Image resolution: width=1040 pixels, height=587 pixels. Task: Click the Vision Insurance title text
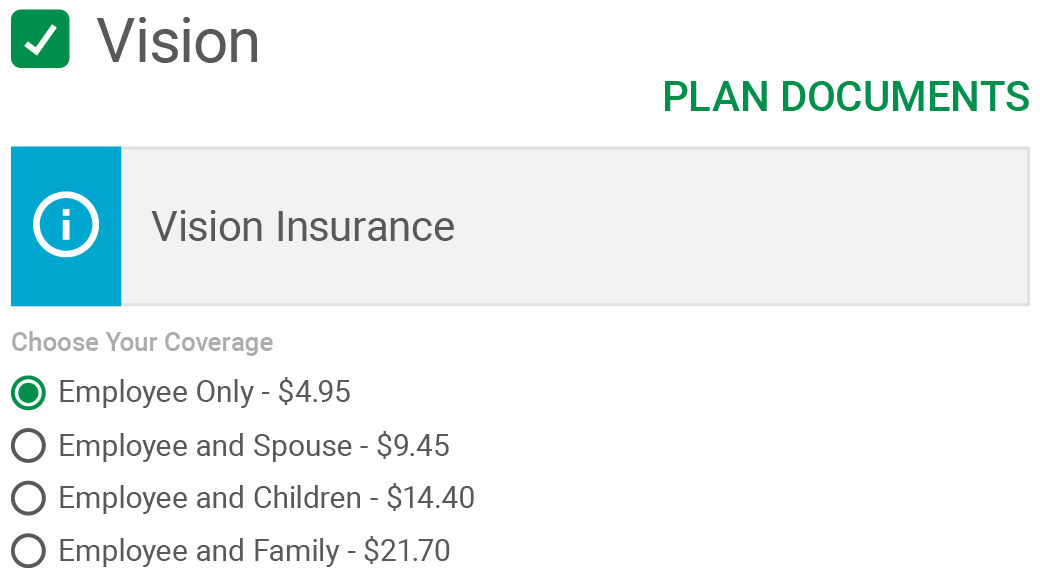pos(303,226)
